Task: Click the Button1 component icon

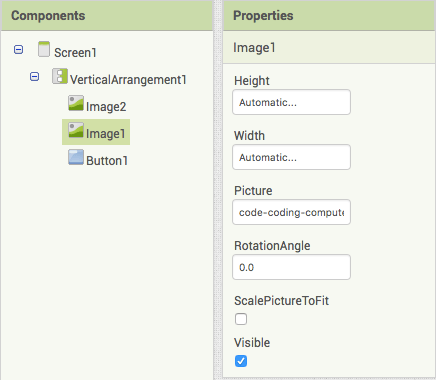Action: (x=76, y=157)
